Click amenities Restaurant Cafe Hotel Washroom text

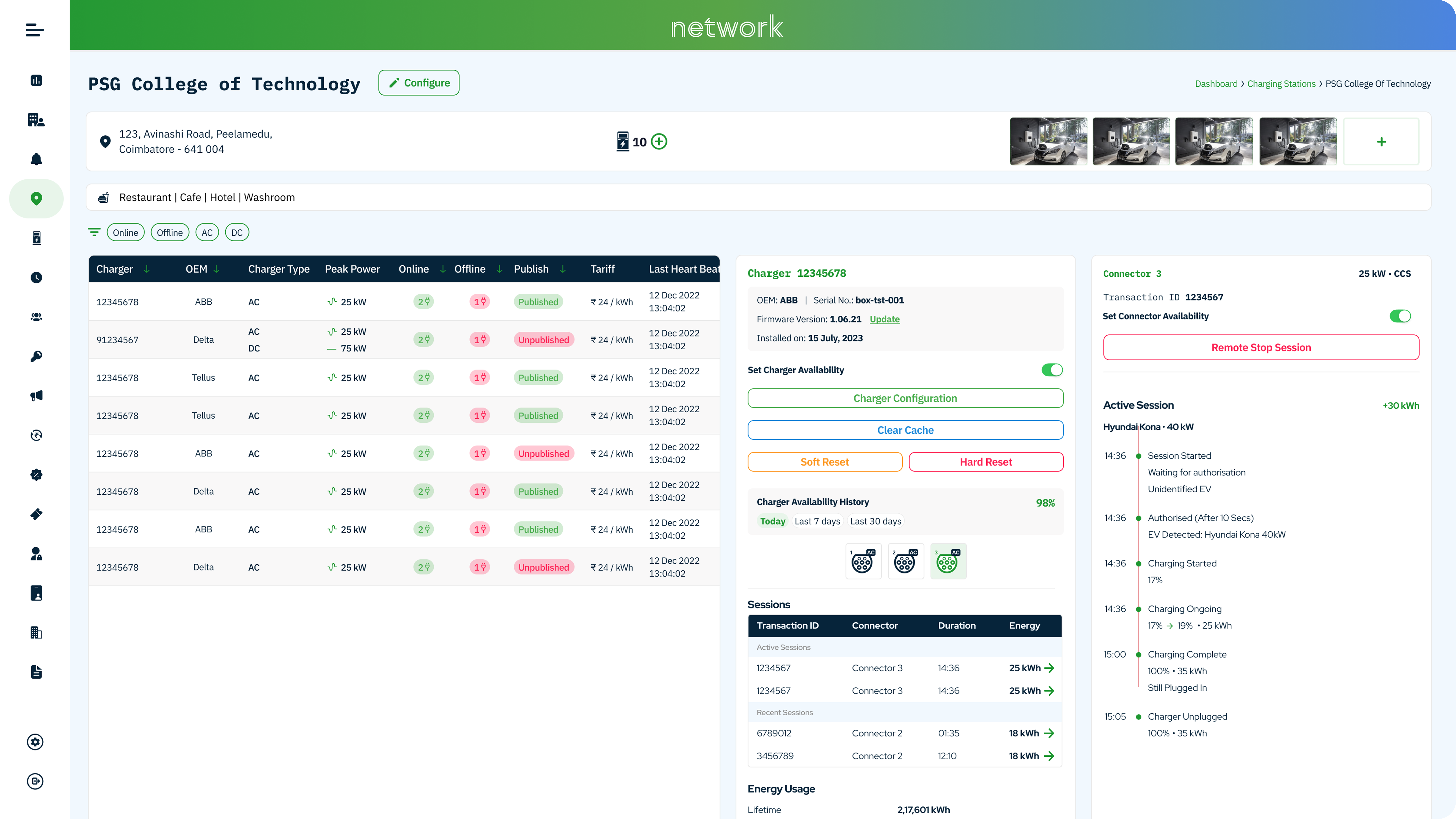pos(207,197)
